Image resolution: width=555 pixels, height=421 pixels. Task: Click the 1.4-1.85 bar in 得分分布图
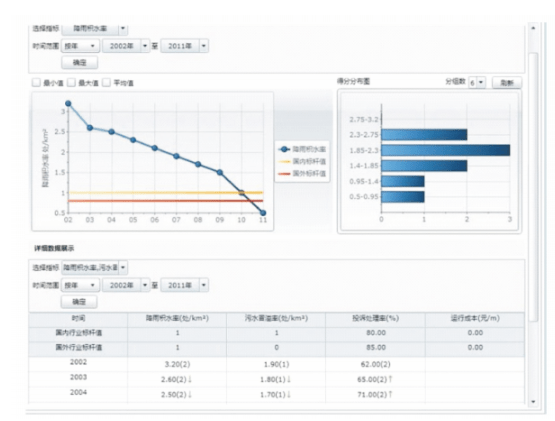424,166
